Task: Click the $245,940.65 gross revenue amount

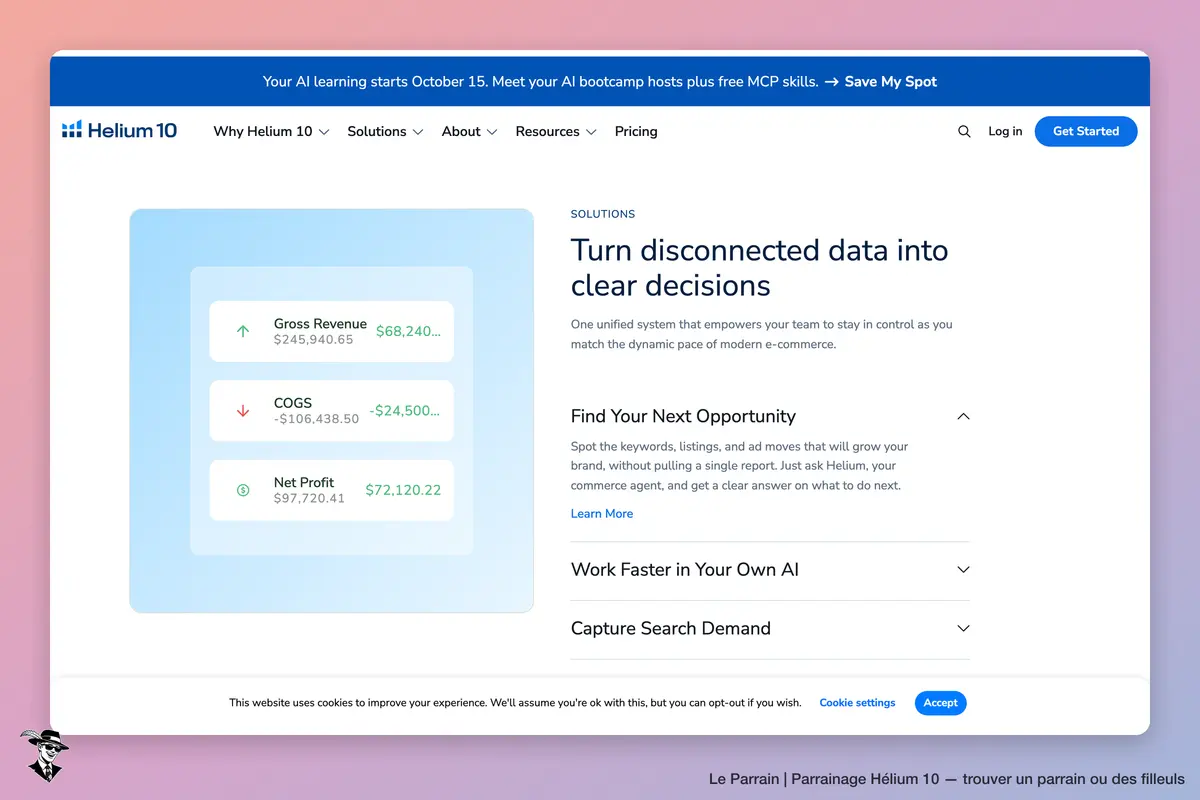Action: coord(313,340)
